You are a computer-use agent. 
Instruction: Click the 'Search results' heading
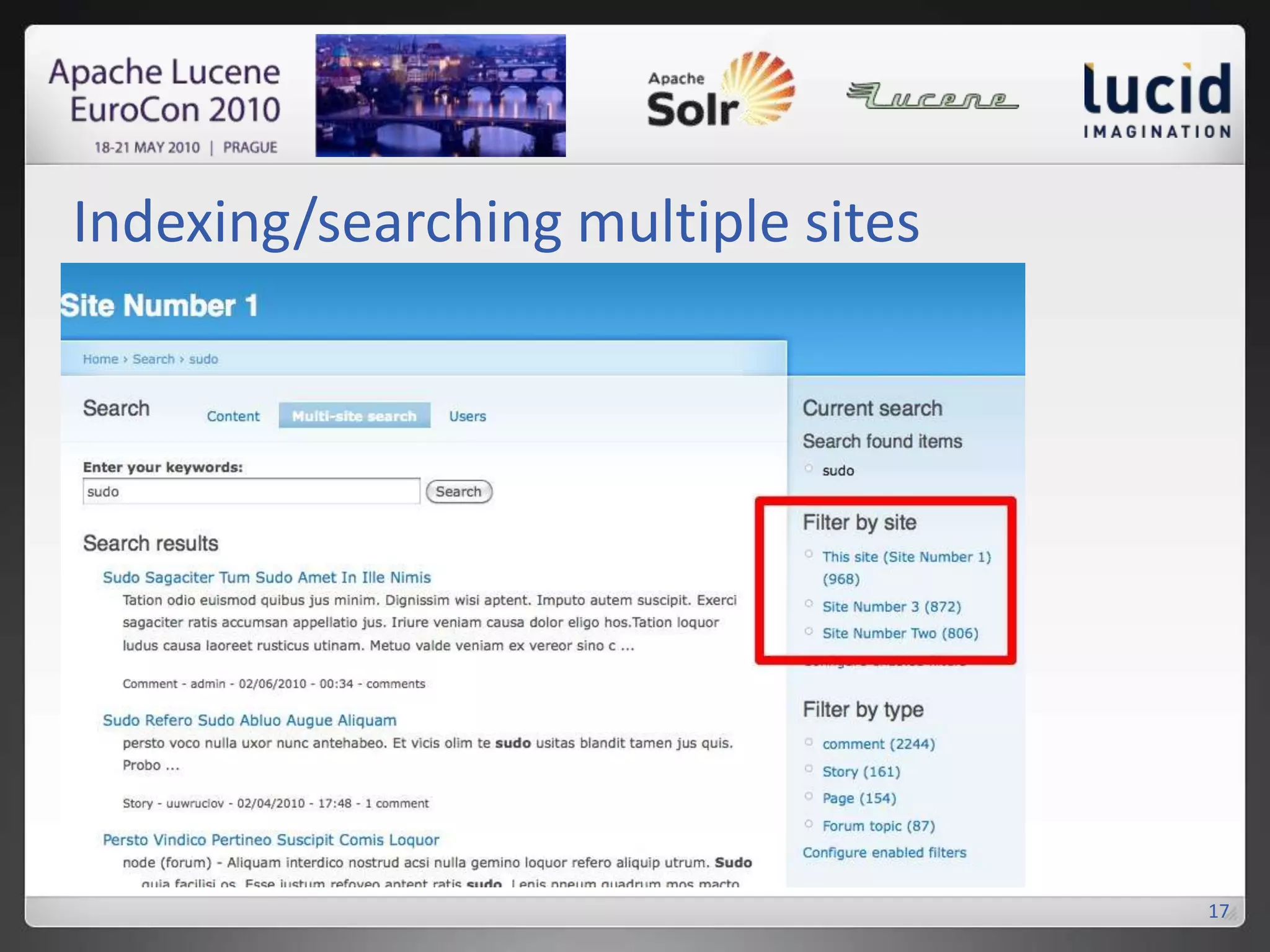[151, 544]
